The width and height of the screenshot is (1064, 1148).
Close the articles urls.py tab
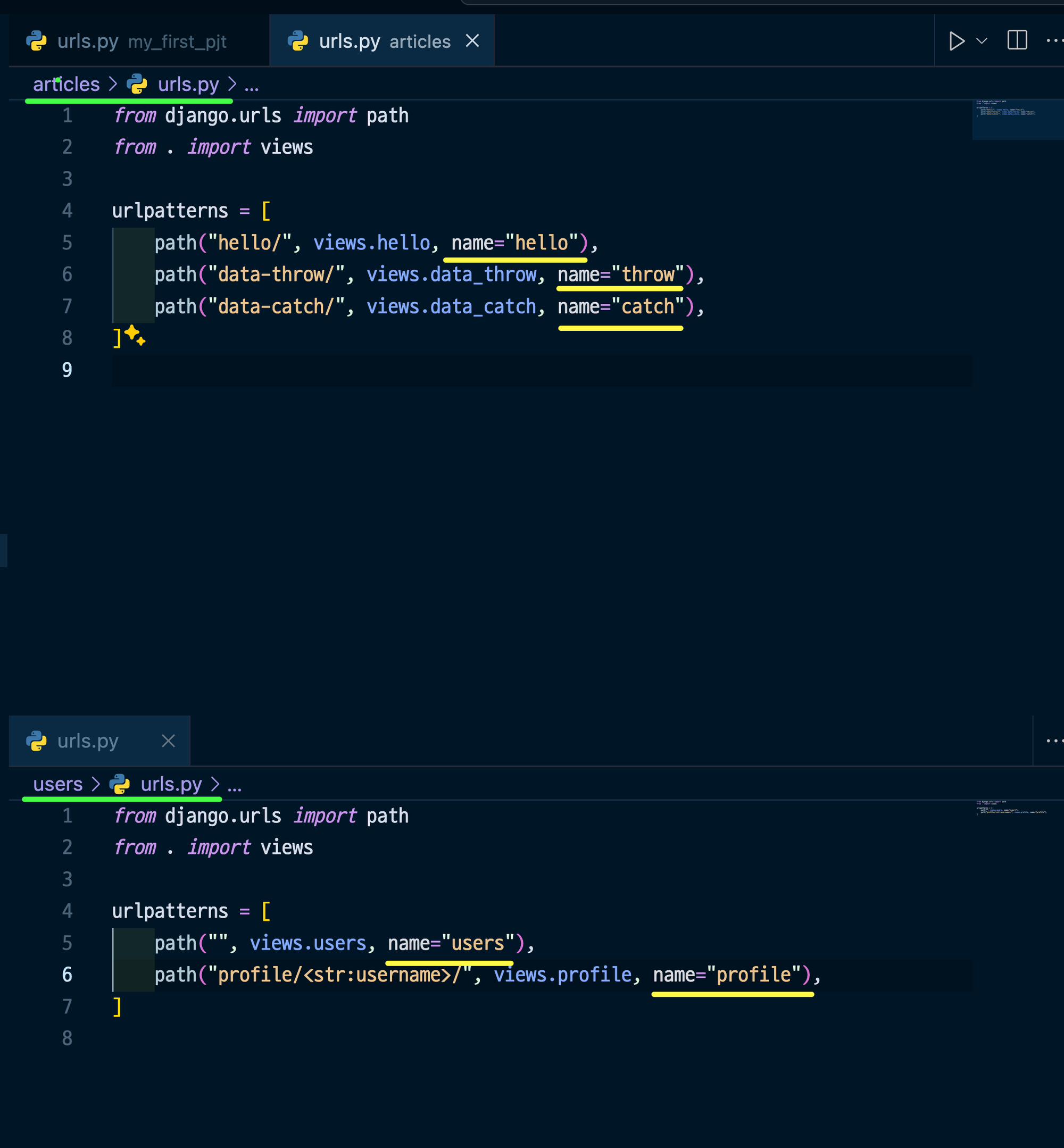(472, 41)
